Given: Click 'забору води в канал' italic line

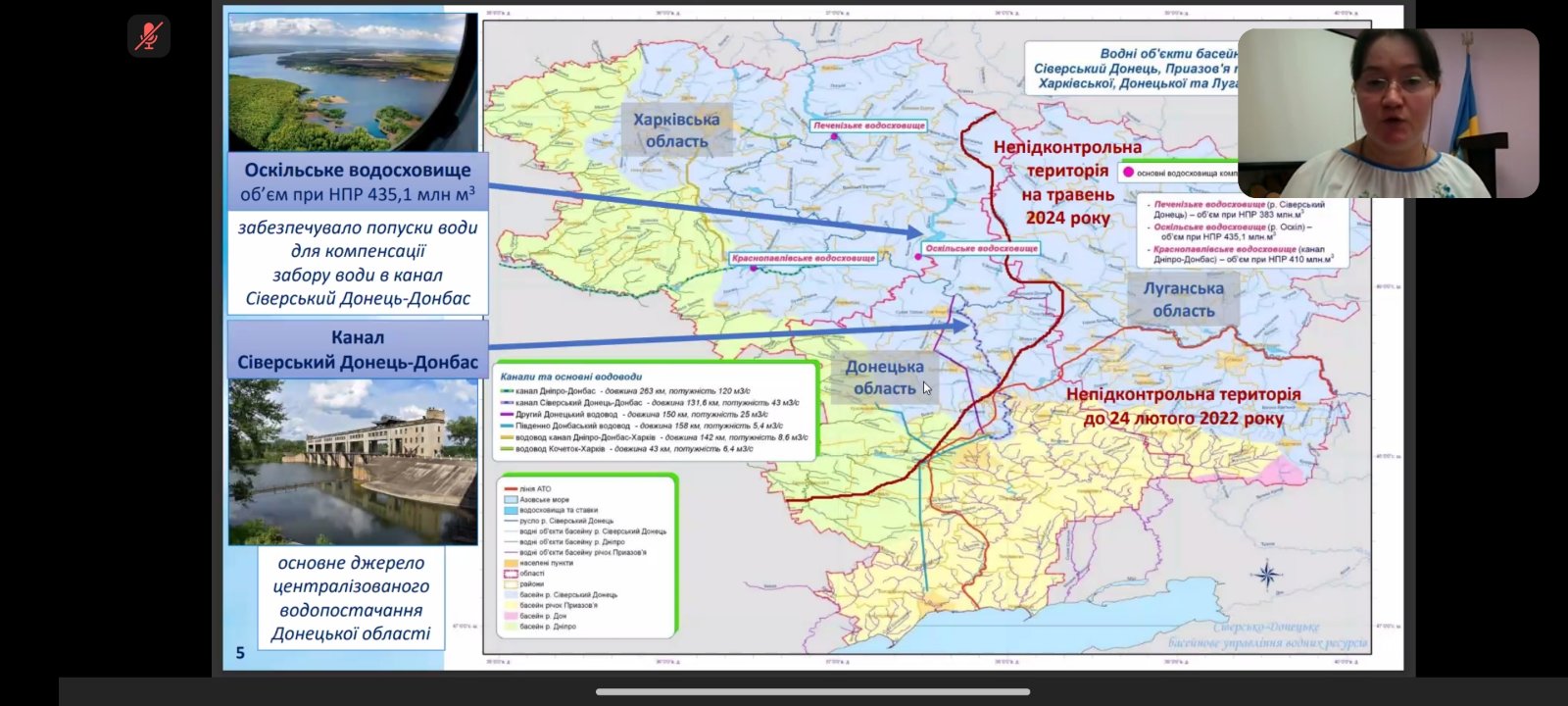Looking at the screenshot, I should point(358,276).
